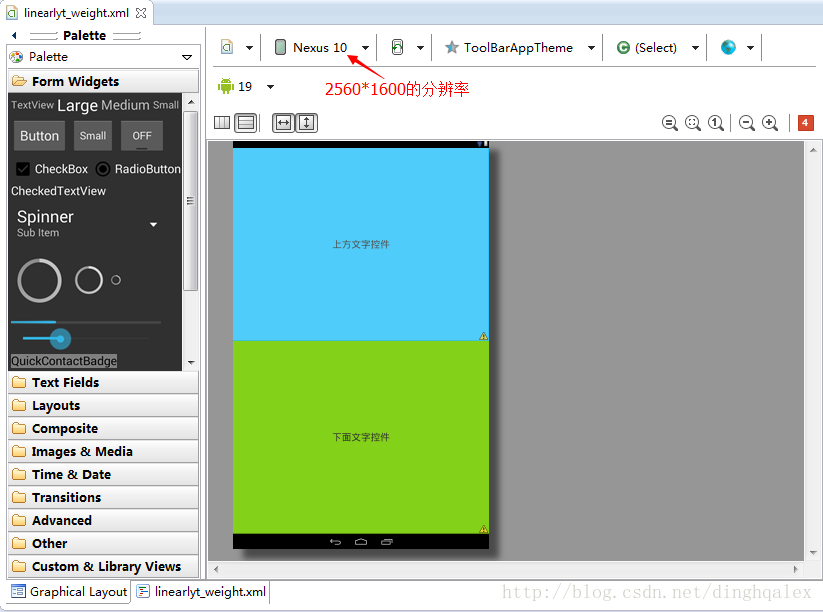
Task: Expand the Images & Media category
Action: (x=103, y=452)
